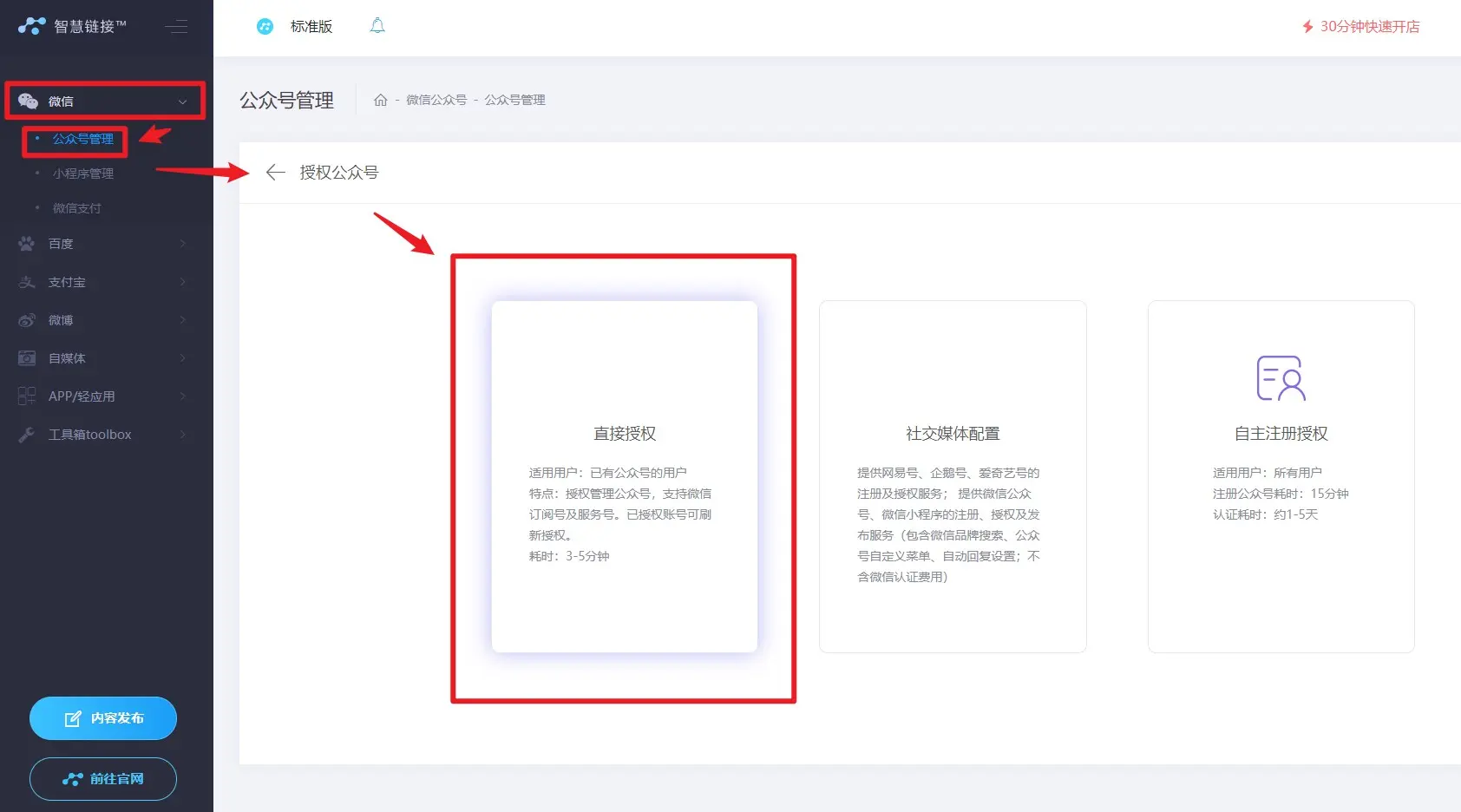Screen dimensions: 1461x812
Task: Click the 自主注册授权 user-document icon
Action: coord(1281,378)
